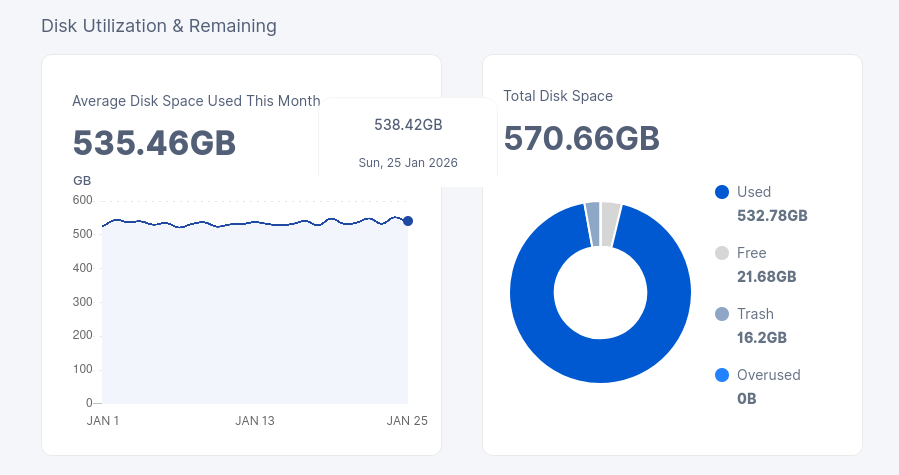Screen dimensions: 899x475
Task: Click the blue Used legend dot
Action: pyautogui.click(x=722, y=192)
